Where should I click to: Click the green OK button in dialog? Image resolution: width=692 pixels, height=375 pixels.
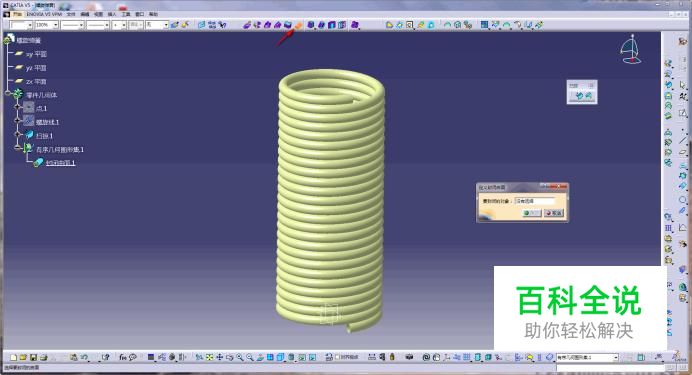tap(531, 213)
